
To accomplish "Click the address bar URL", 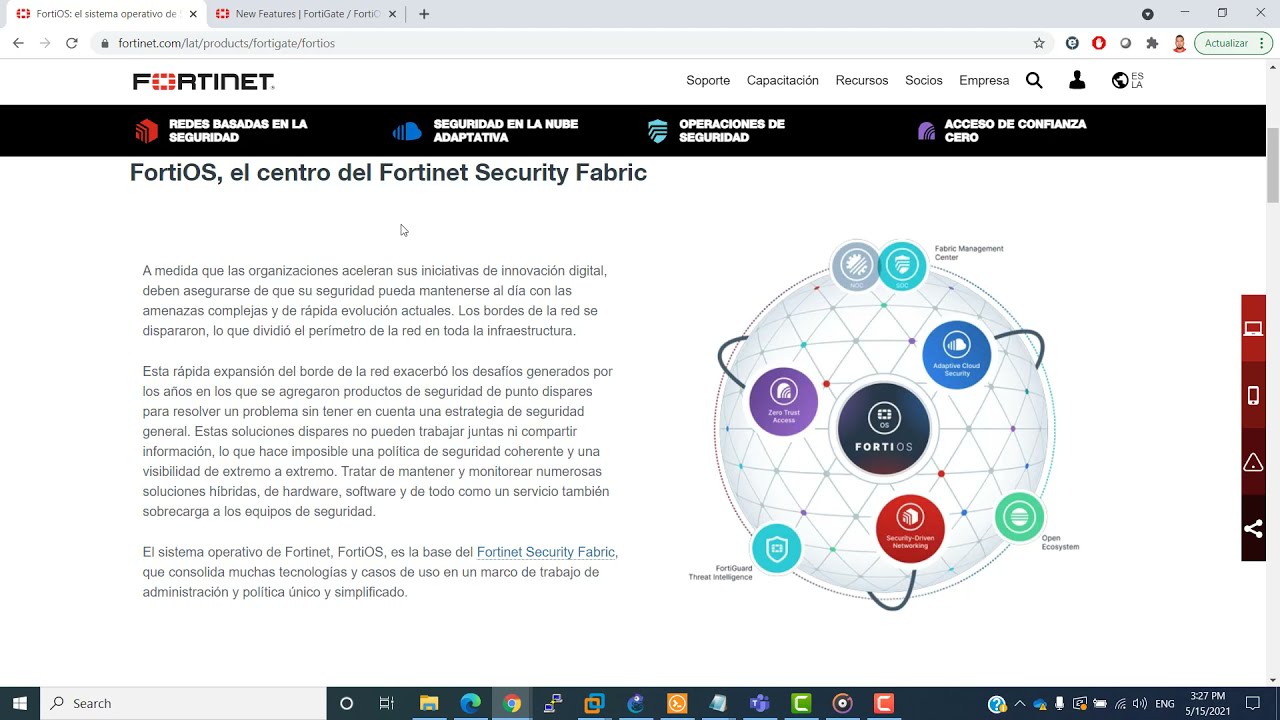I will pos(226,43).
